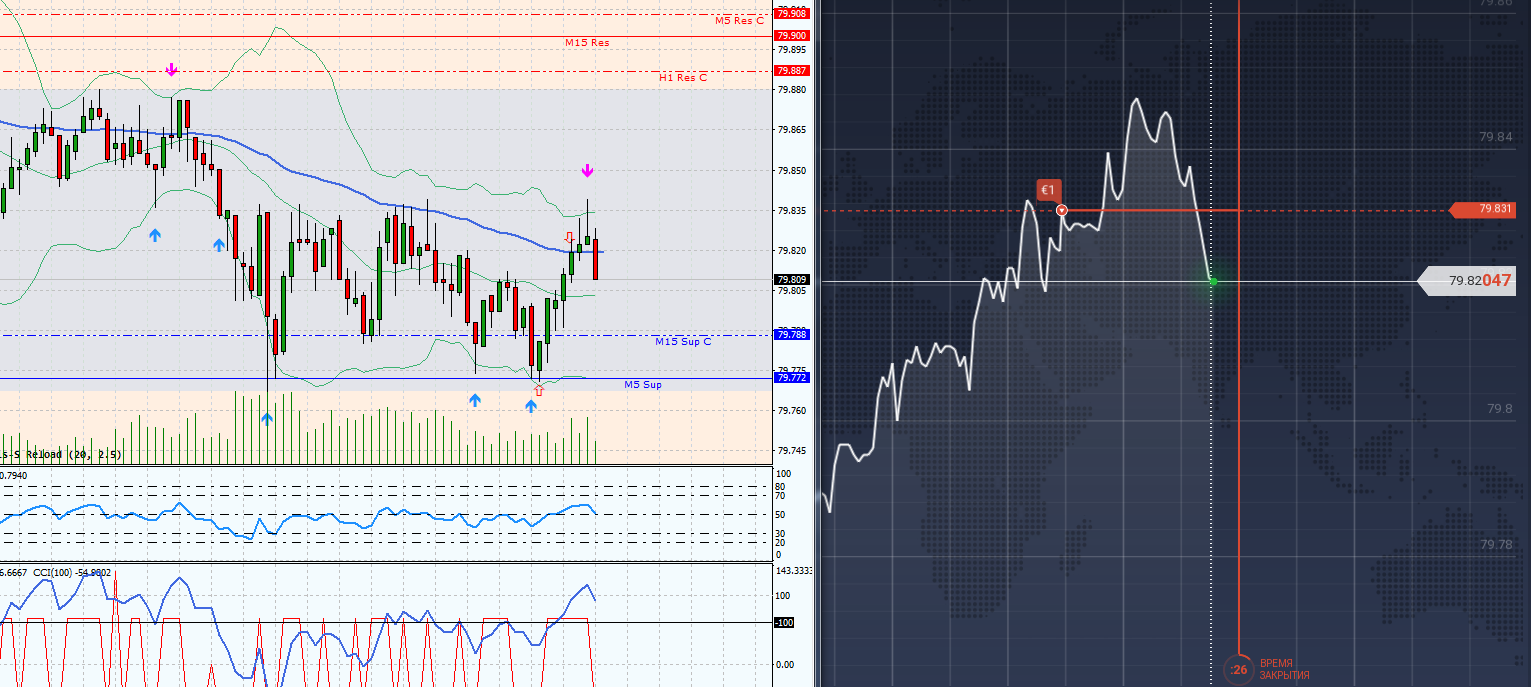Select the 79.908 resistance price label
Image resolution: width=1531 pixels, height=687 pixels.
pyautogui.click(x=792, y=13)
